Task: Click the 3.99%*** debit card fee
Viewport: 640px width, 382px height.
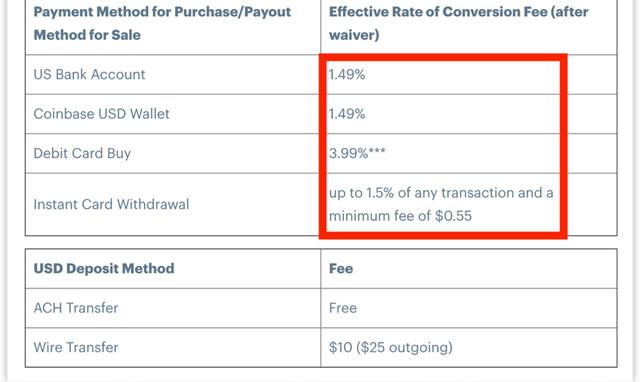Action: [357, 153]
